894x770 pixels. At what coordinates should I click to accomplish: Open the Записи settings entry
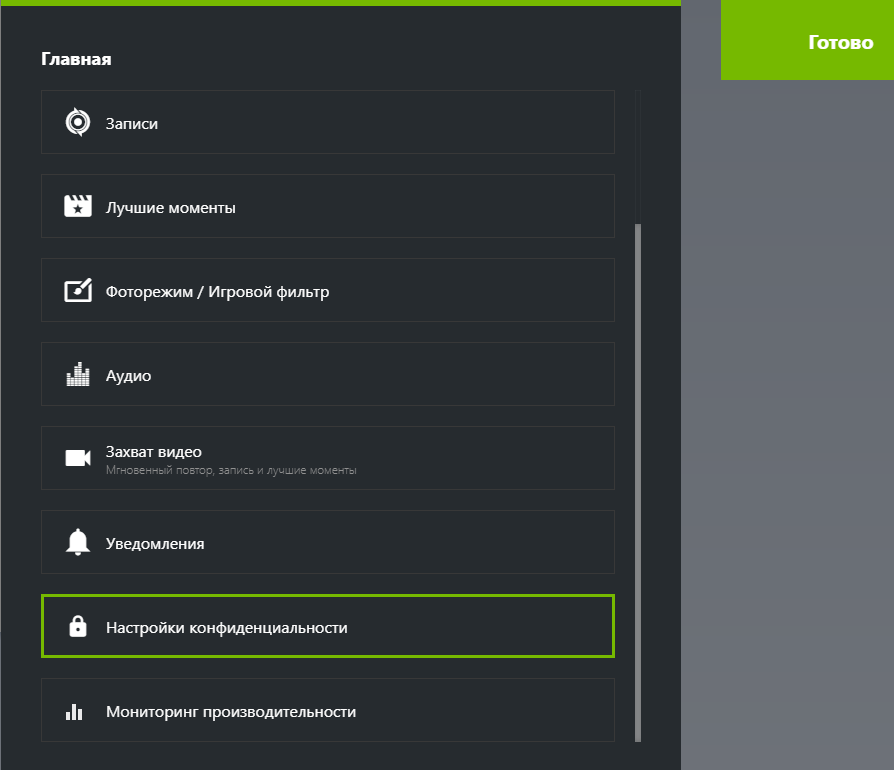tap(327, 123)
